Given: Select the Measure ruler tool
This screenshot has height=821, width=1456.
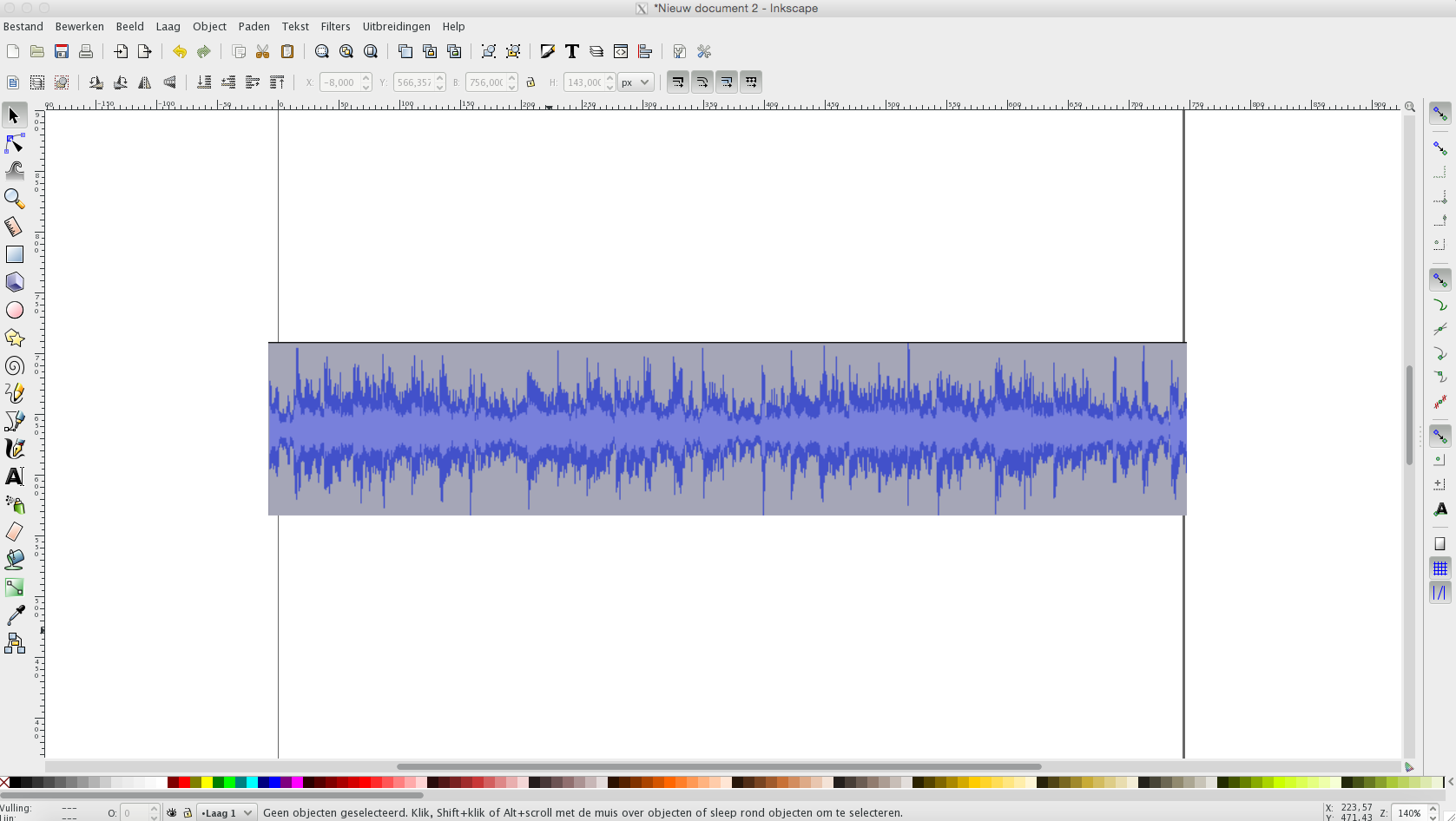Looking at the screenshot, I should pos(14,227).
